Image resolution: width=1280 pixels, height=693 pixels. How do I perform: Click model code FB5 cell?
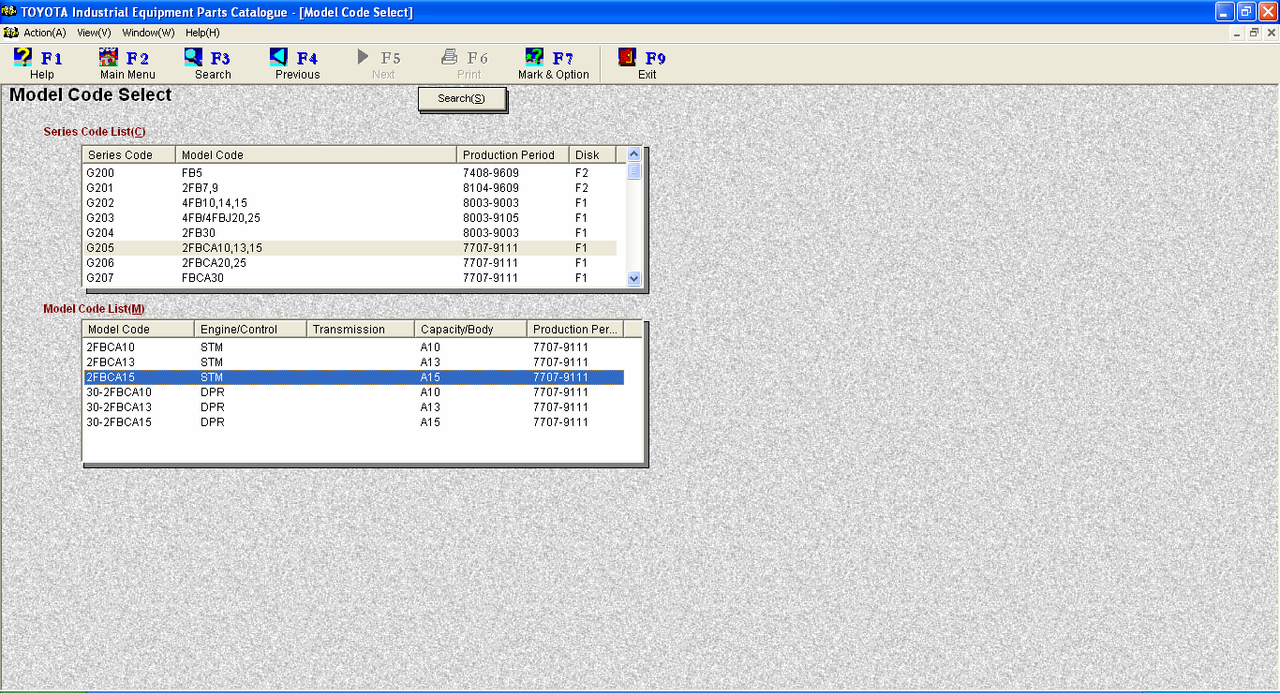(x=192, y=173)
